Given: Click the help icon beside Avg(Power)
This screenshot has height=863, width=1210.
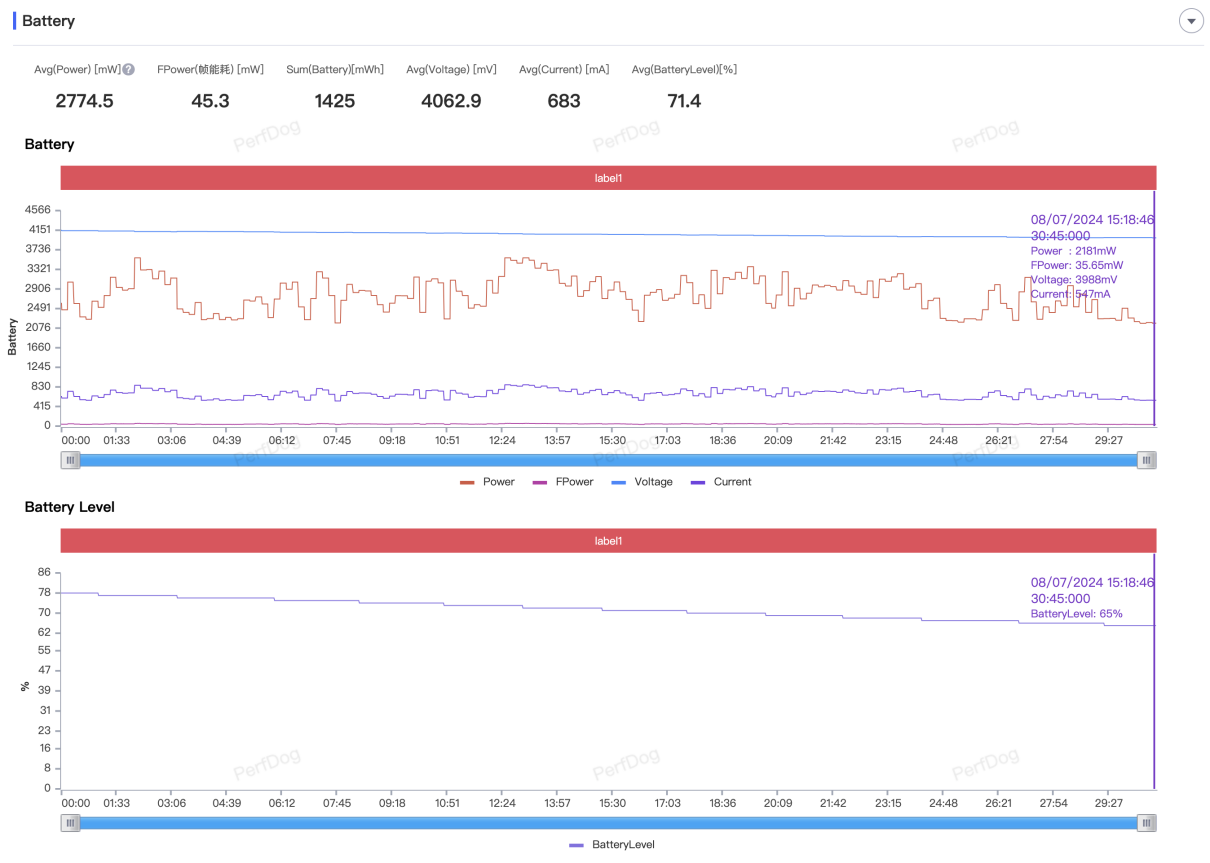Looking at the screenshot, I should click(x=128, y=70).
